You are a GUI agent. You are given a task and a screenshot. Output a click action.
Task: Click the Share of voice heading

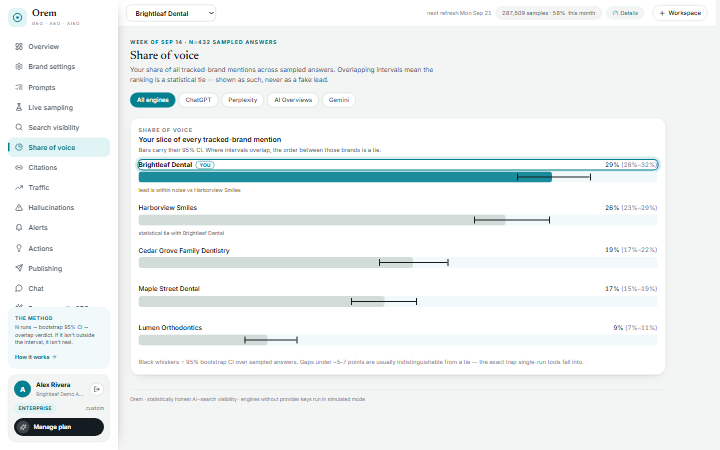tap(164, 55)
